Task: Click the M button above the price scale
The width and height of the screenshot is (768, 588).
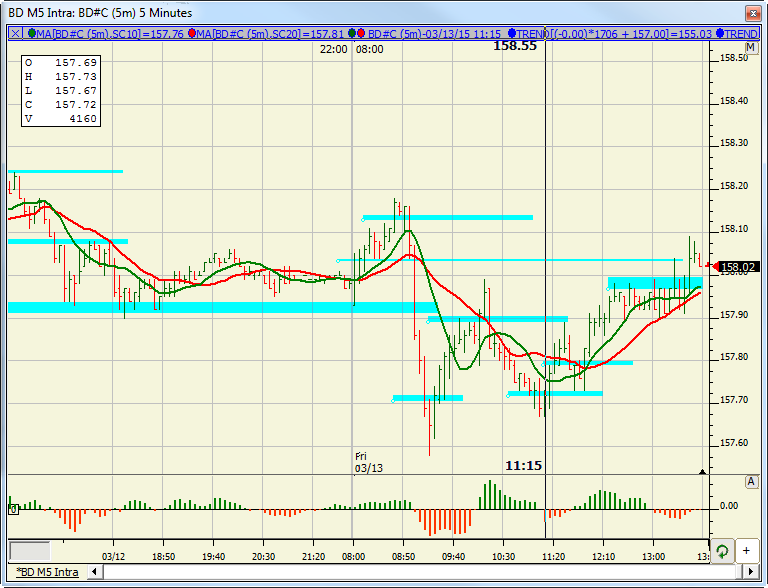Action: (x=750, y=47)
